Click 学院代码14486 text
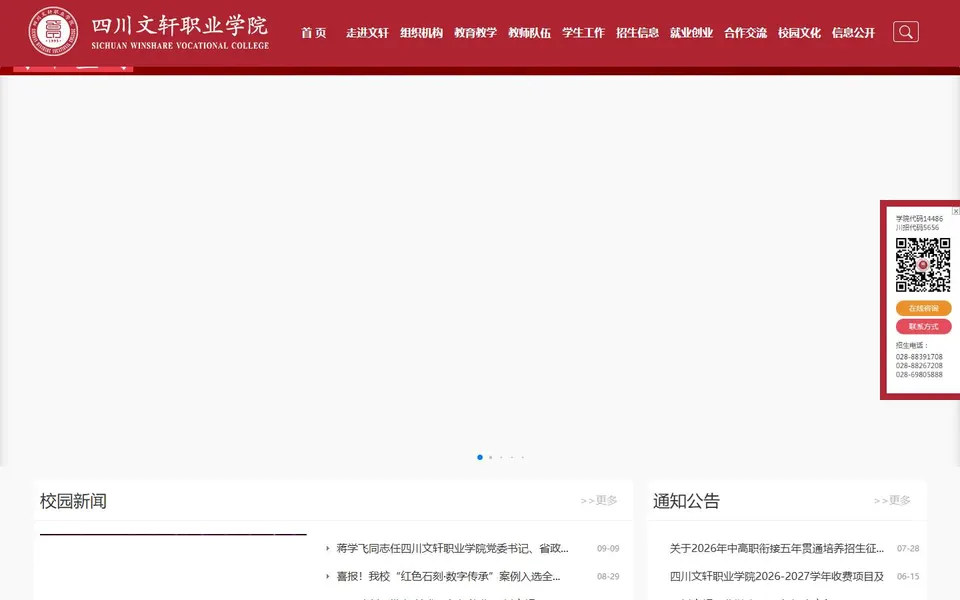The height and width of the screenshot is (600, 960). [919, 219]
